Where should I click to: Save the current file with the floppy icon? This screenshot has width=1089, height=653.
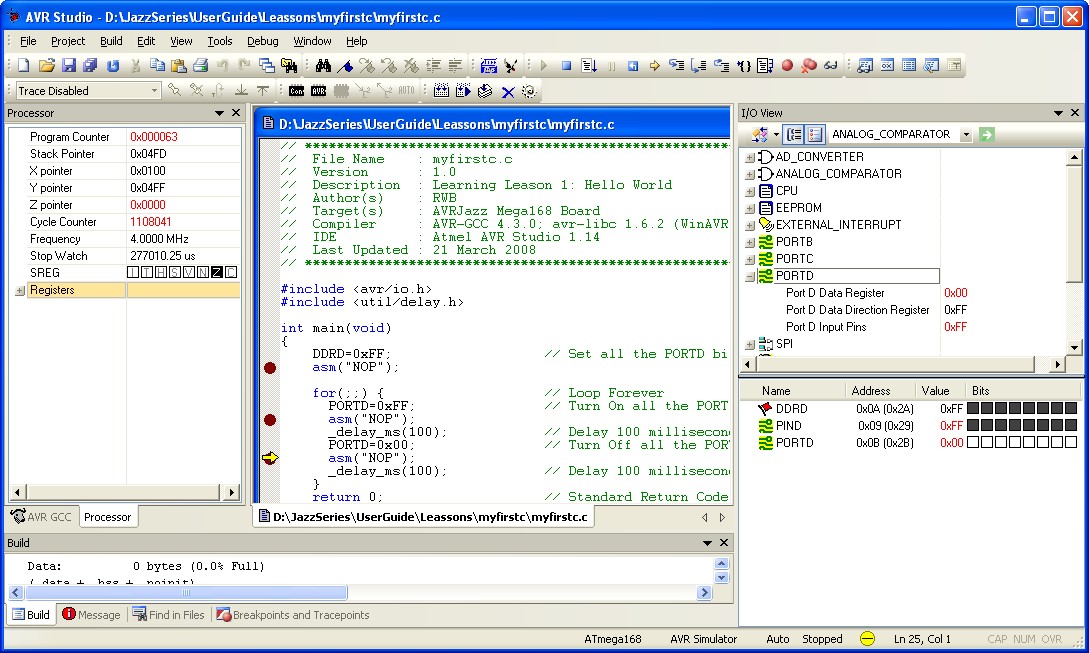(68, 65)
